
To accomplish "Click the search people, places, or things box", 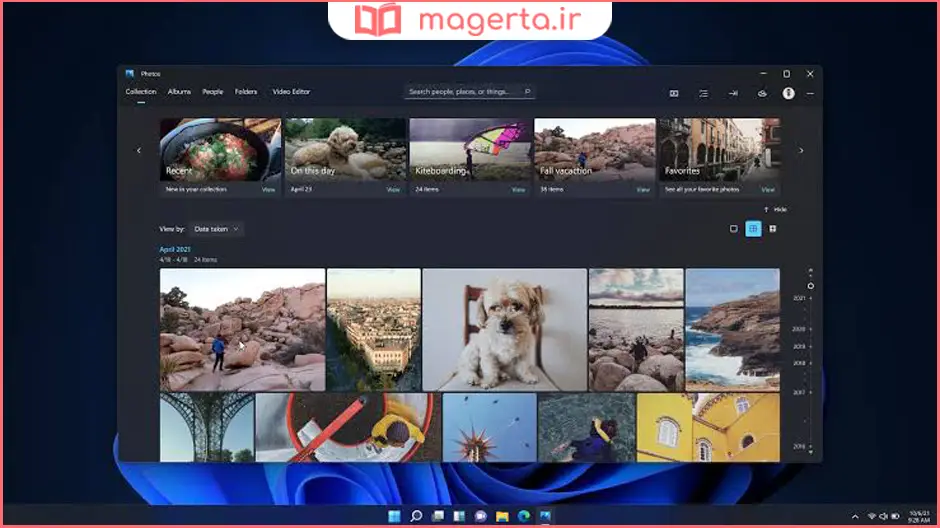I will (469, 92).
